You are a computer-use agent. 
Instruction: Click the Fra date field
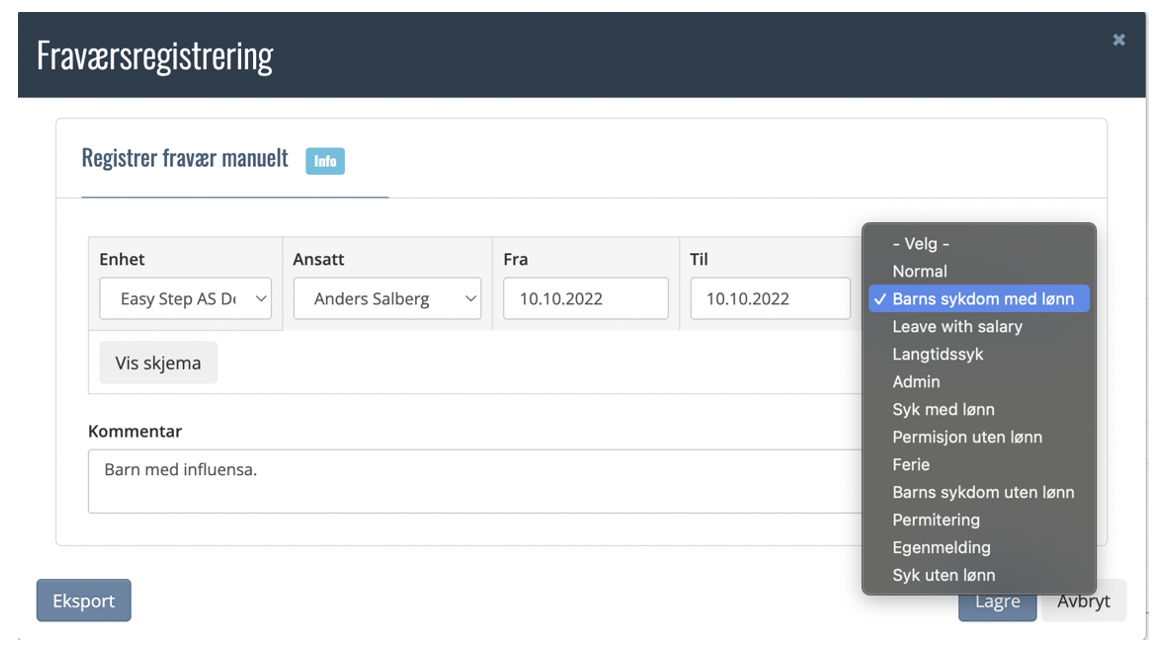[585, 299]
